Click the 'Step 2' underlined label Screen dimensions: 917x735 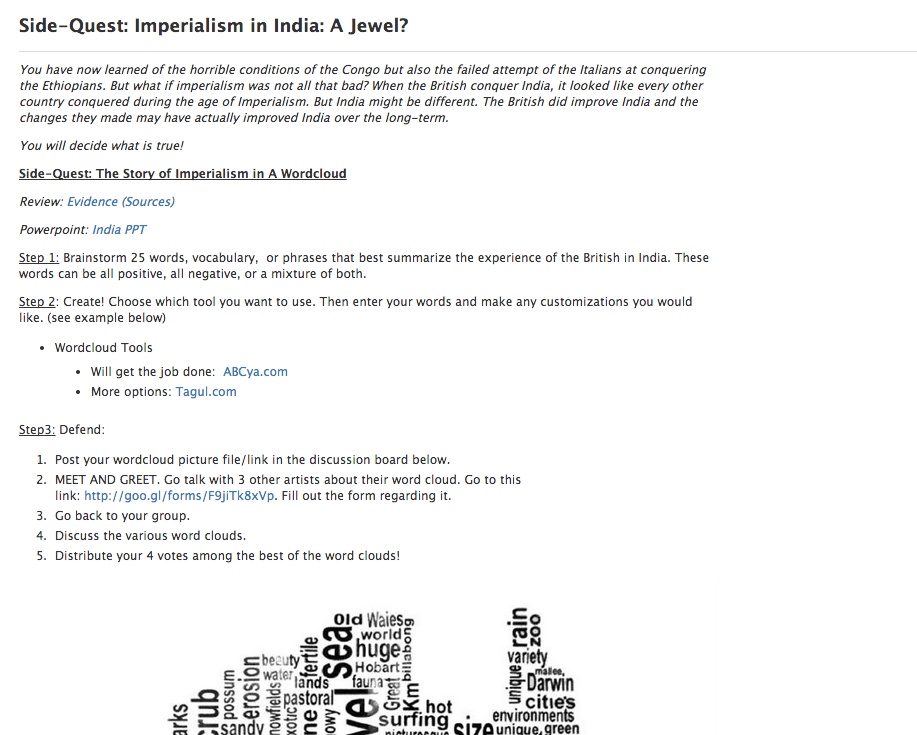(x=37, y=302)
